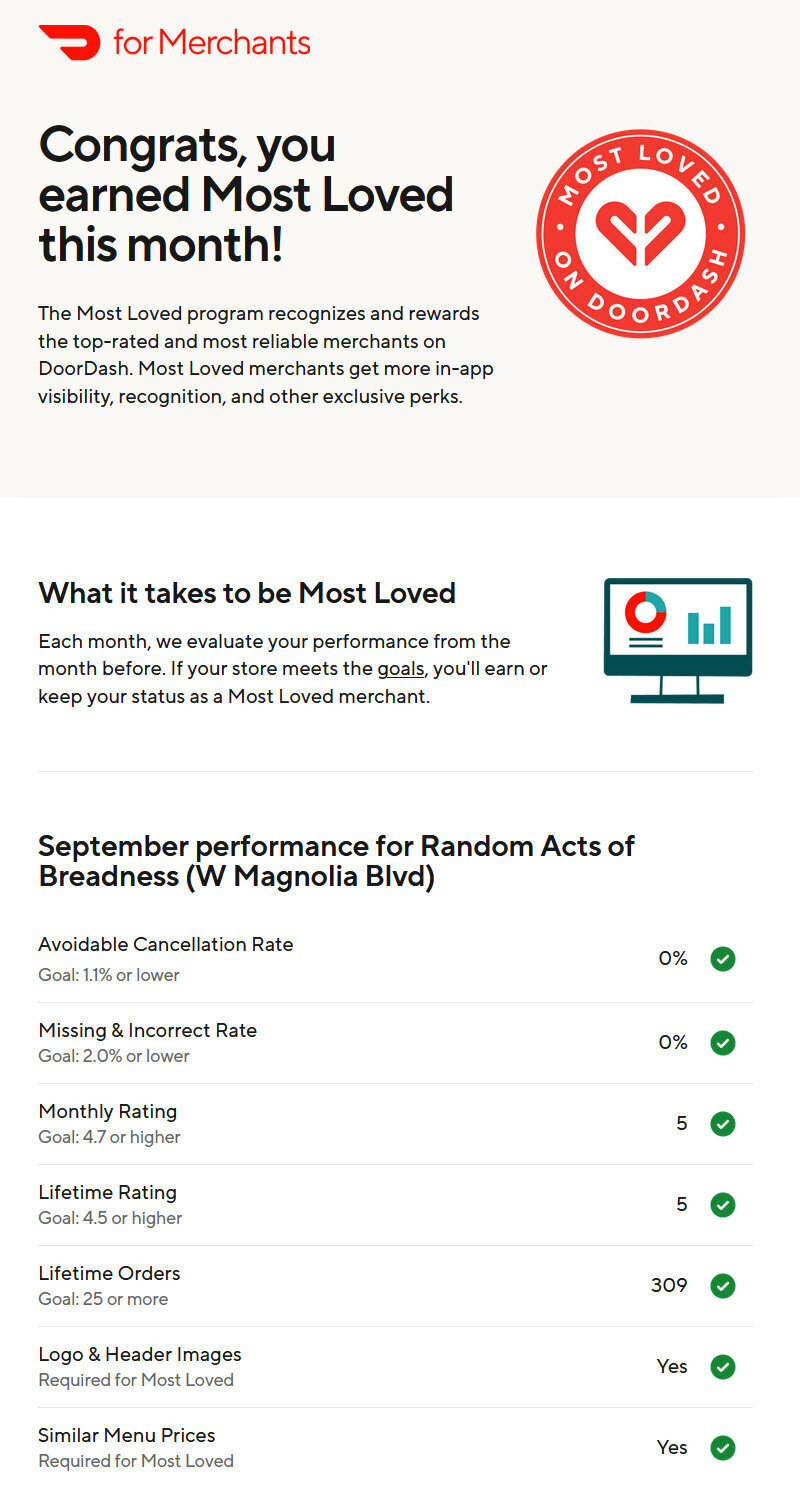Select the Missing & Incorrect Rate label
The height and width of the screenshot is (1495, 800).
pos(148,1030)
